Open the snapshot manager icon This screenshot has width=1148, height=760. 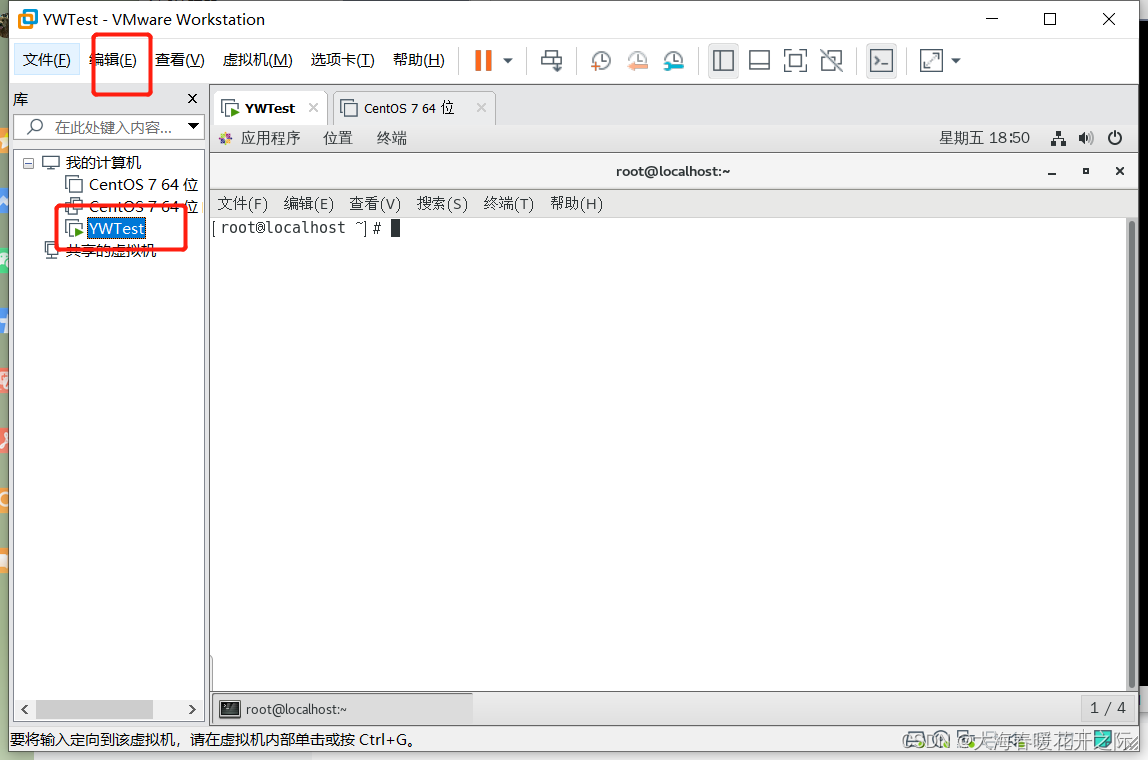[673, 61]
